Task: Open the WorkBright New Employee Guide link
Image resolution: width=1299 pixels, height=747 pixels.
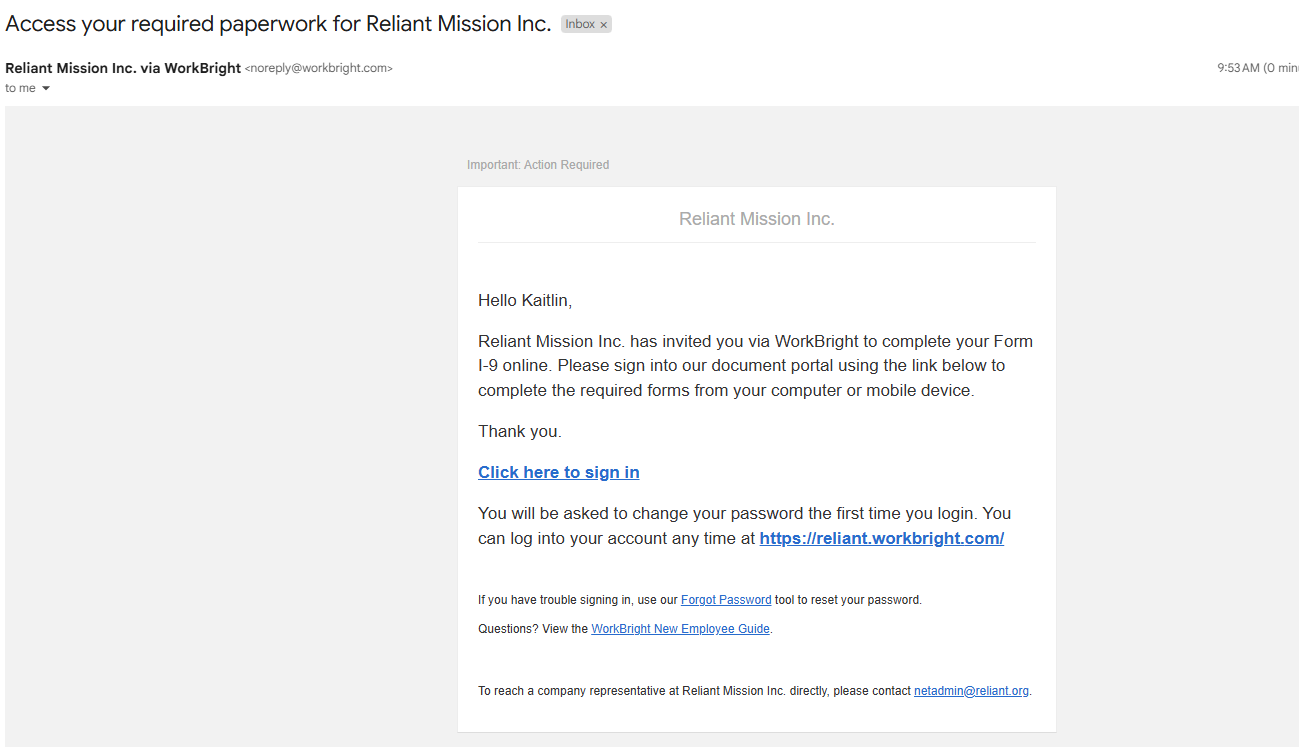Action: coord(680,629)
